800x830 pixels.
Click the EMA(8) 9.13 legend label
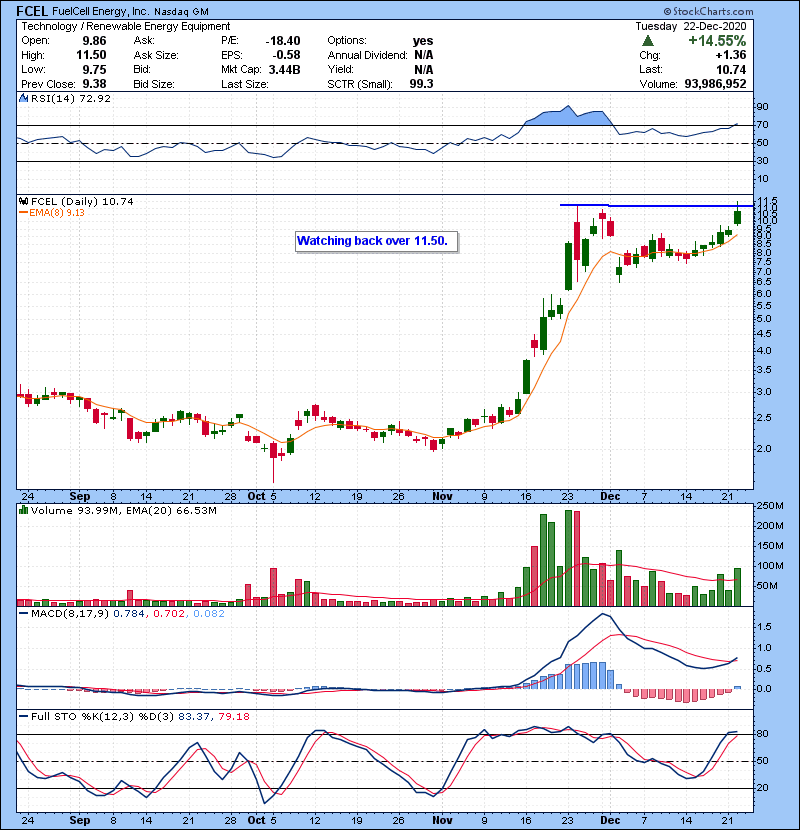coord(57,213)
